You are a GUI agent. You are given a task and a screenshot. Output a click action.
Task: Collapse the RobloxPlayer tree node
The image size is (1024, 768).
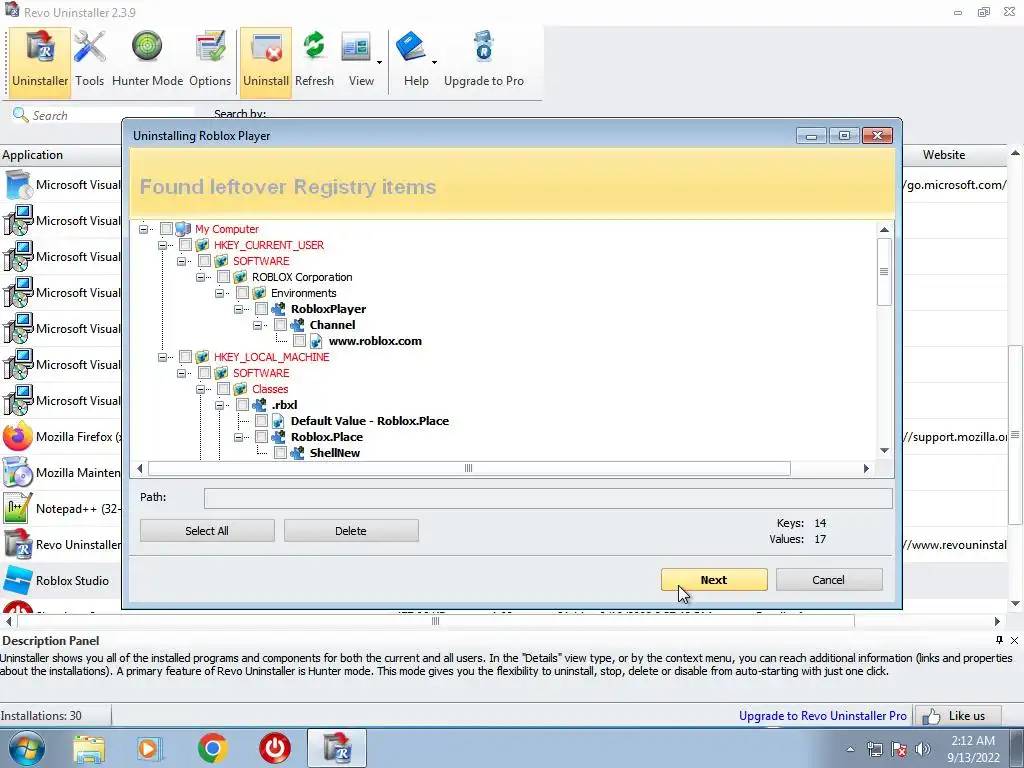tap(238, 309)
